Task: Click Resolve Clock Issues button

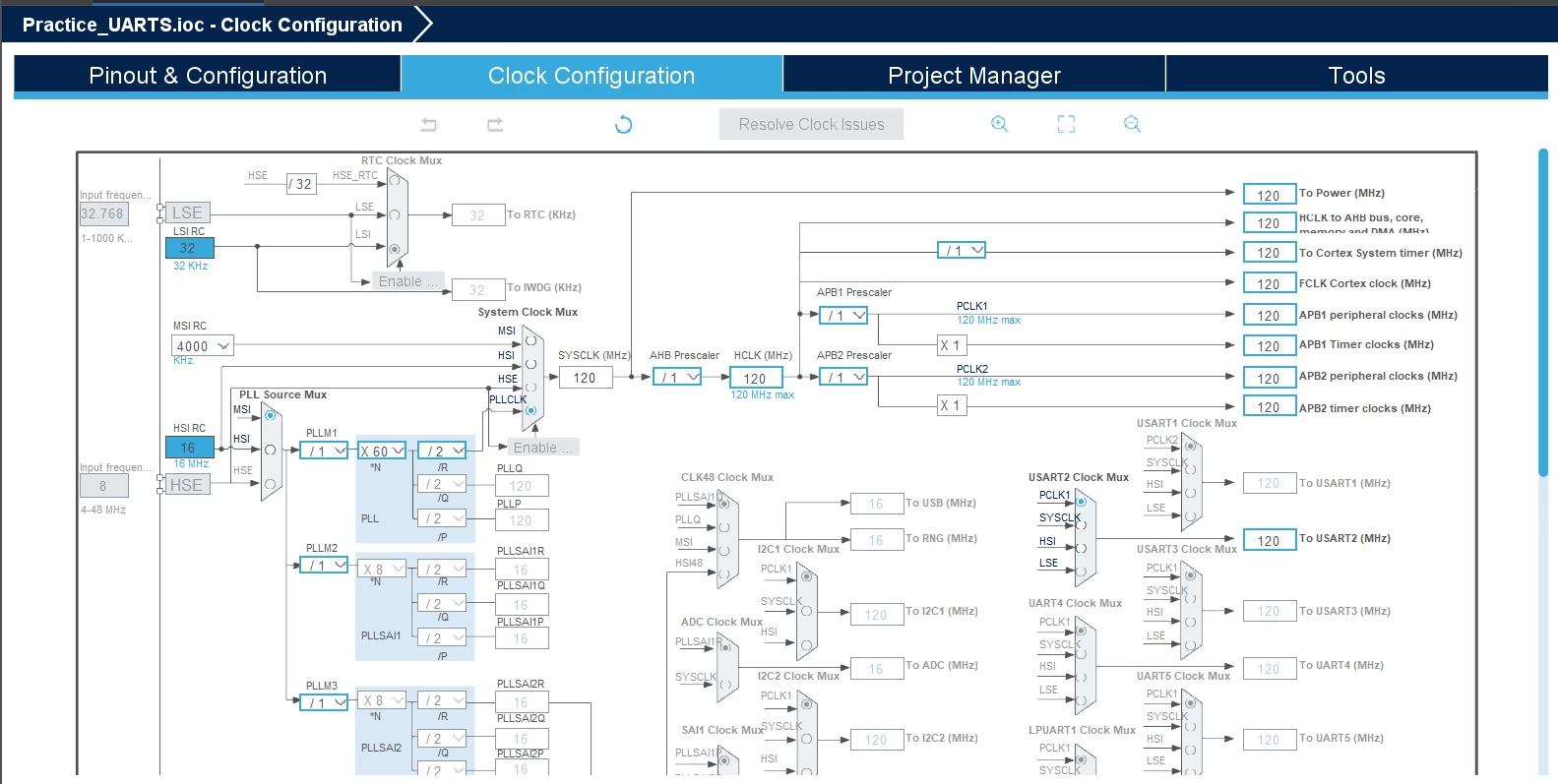Action: pyautogui.click(x=811, y=124)
